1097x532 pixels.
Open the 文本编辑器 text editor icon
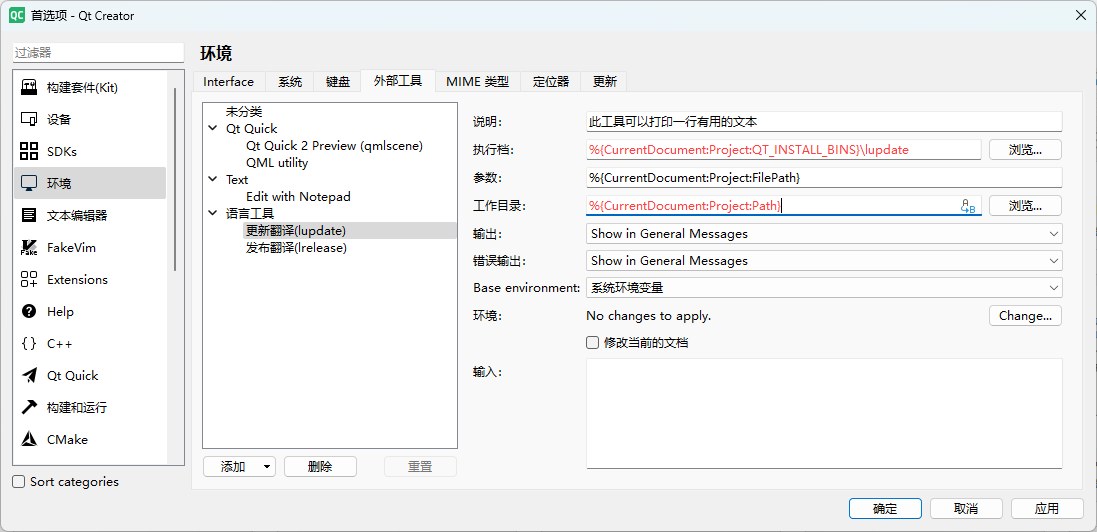tap(29, 215)
